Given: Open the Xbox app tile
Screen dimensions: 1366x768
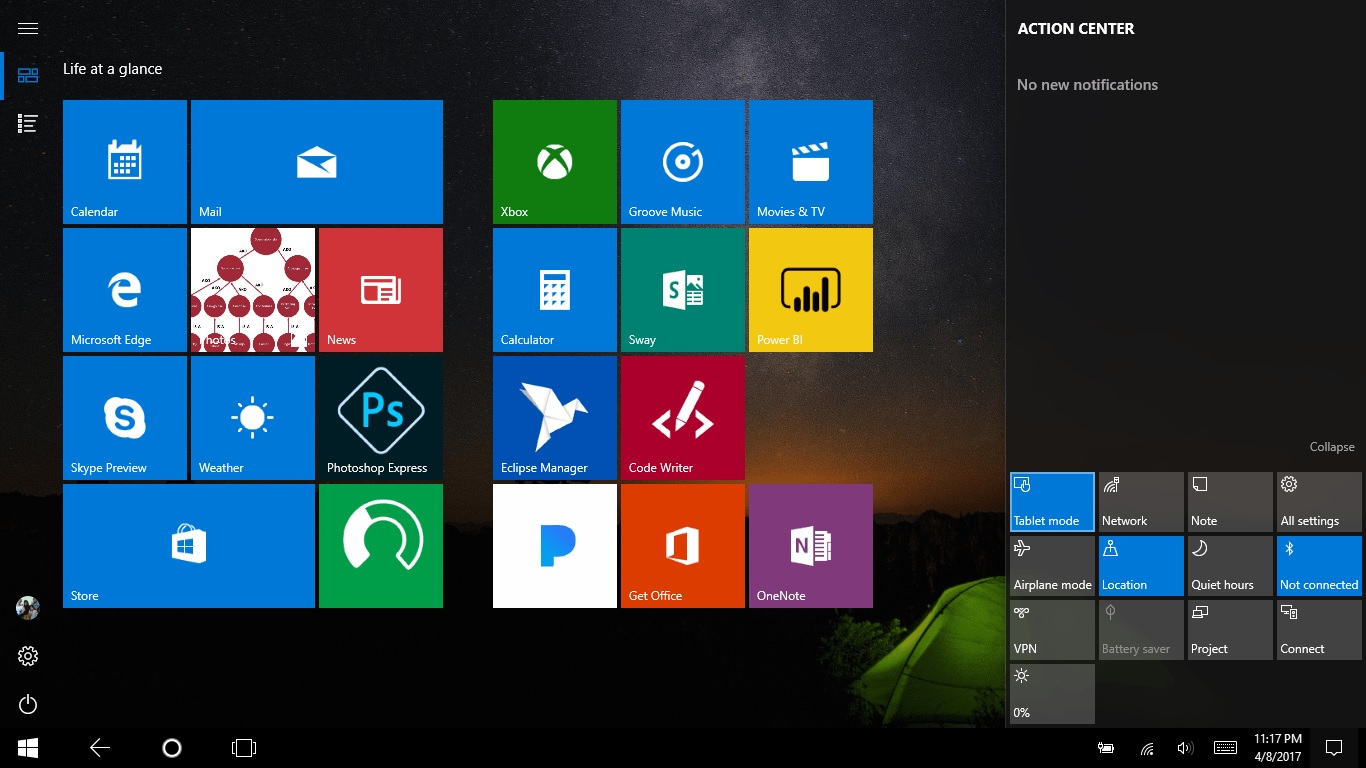Looking at the screenshot, I should coord(554,161).
